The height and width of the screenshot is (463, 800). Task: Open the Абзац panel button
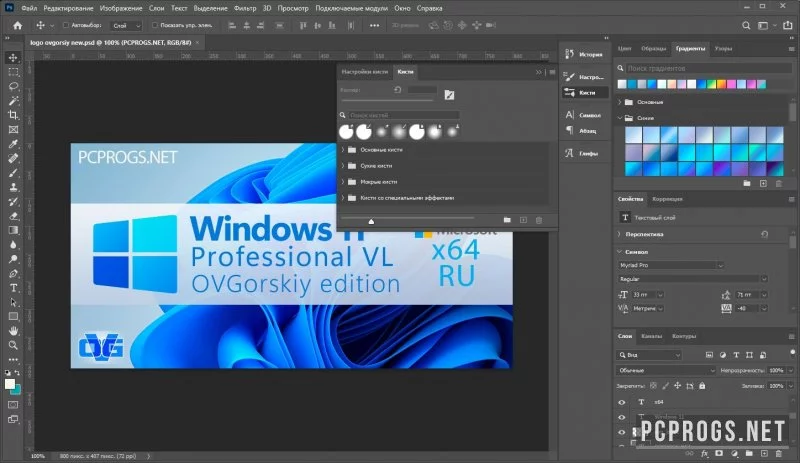coord(585,131)
